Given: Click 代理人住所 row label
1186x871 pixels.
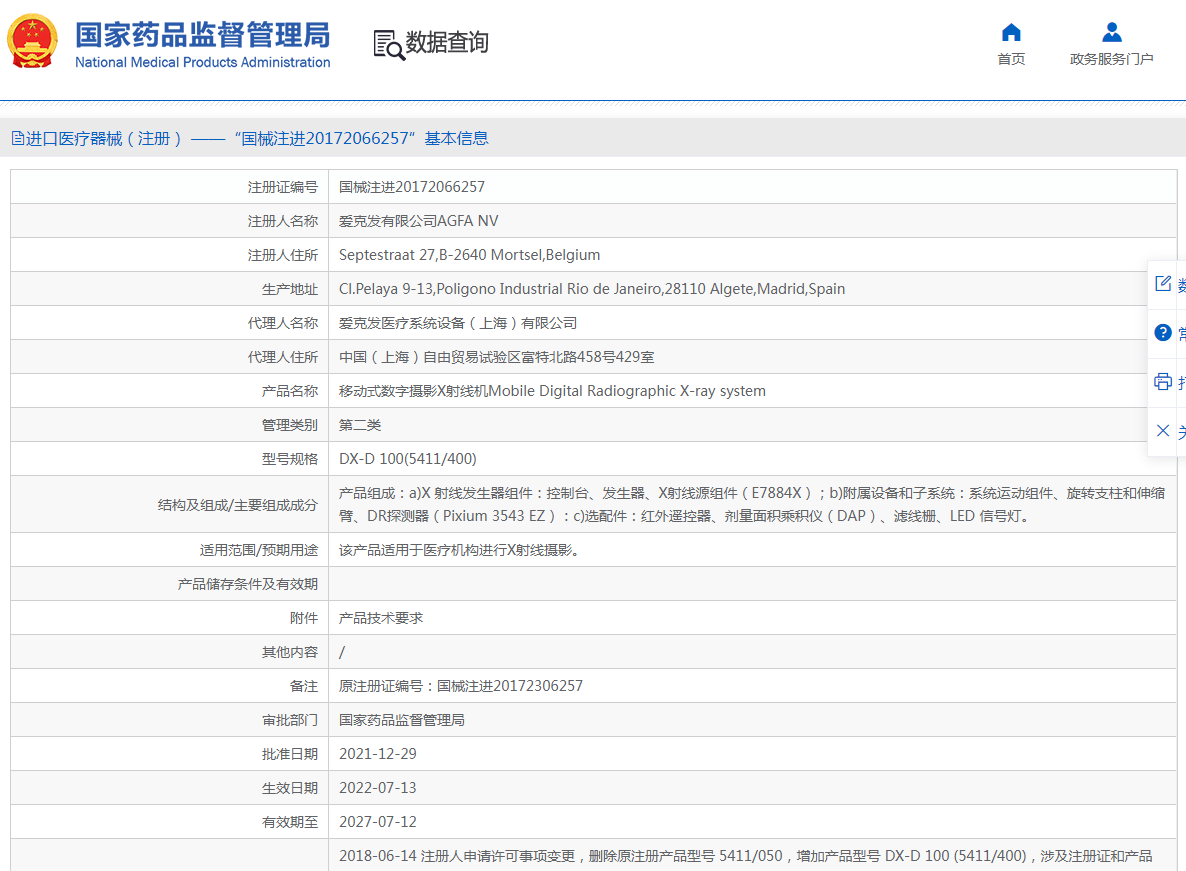Looking at the screenshot, I should pyautogui.click(x=283, y=357).
